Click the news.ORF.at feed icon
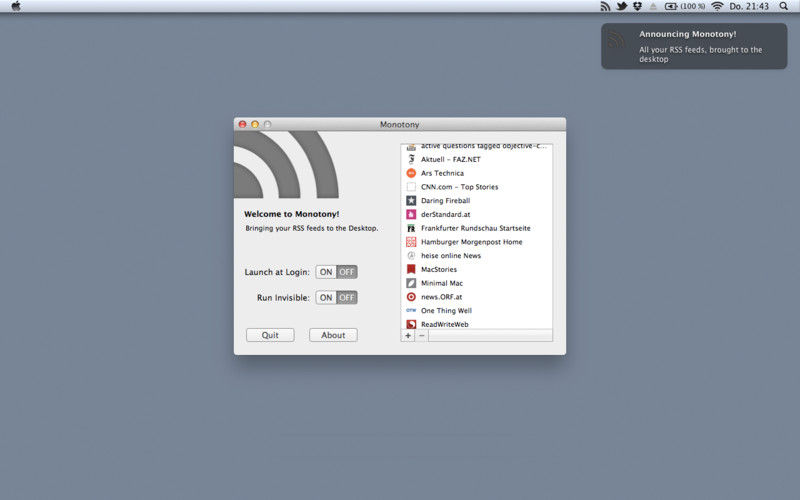800x500 pixels. coord(411,297)
